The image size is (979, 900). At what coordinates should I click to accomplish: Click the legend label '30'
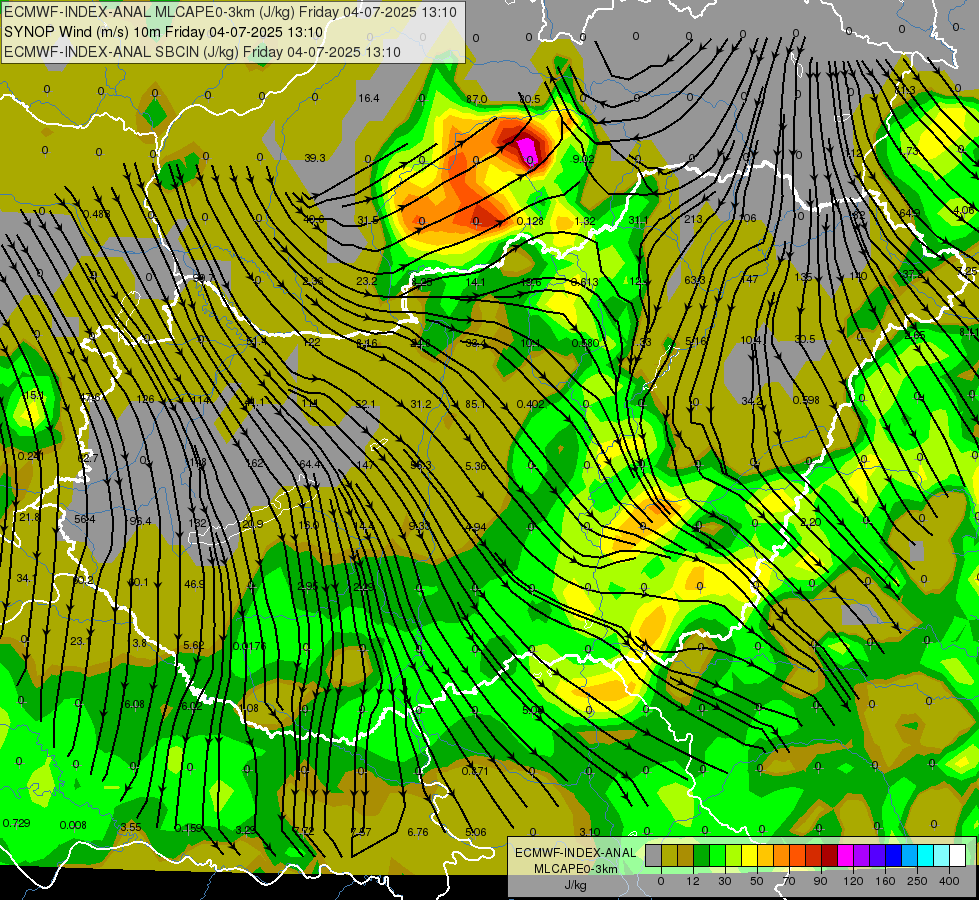(x=725, y=881)
